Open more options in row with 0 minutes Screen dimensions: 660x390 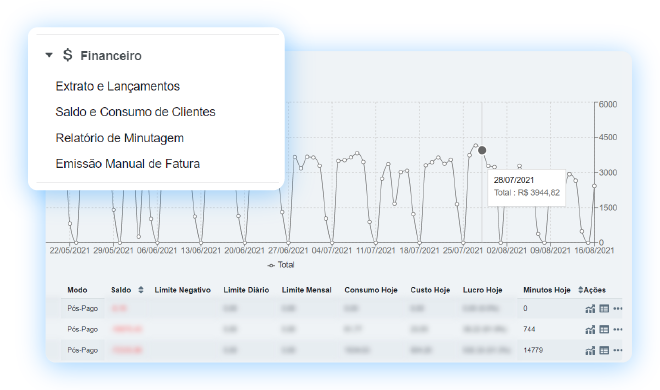click(x=617, y=308)
